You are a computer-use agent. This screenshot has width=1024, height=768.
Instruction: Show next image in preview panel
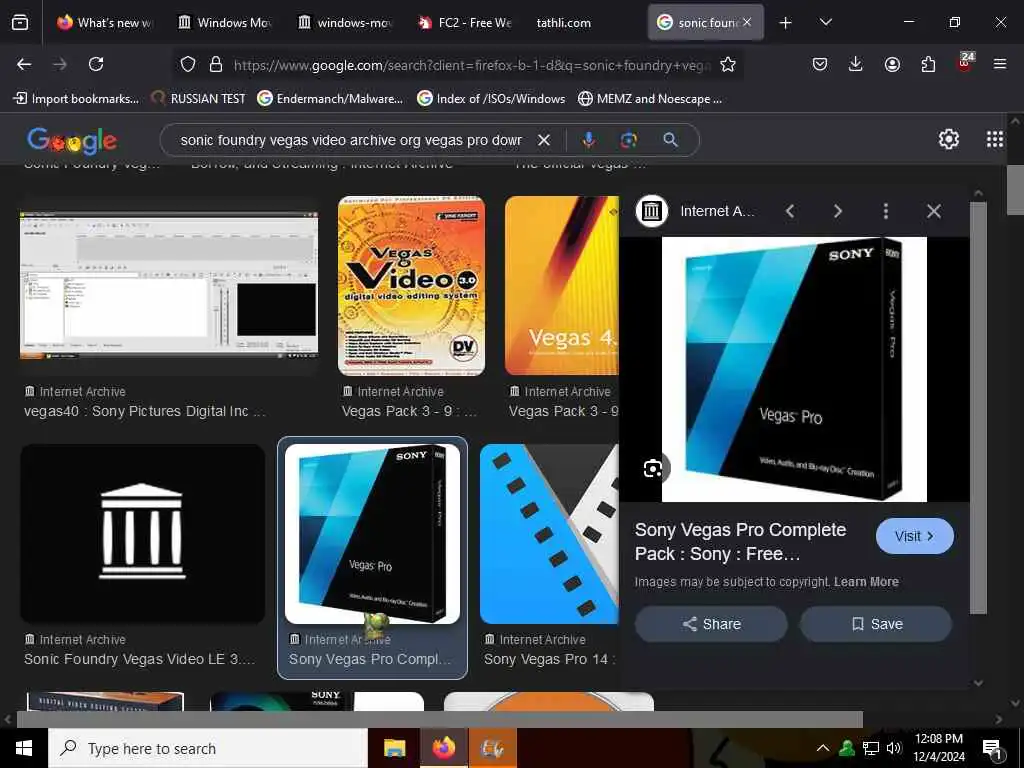[x=837, y=211]
